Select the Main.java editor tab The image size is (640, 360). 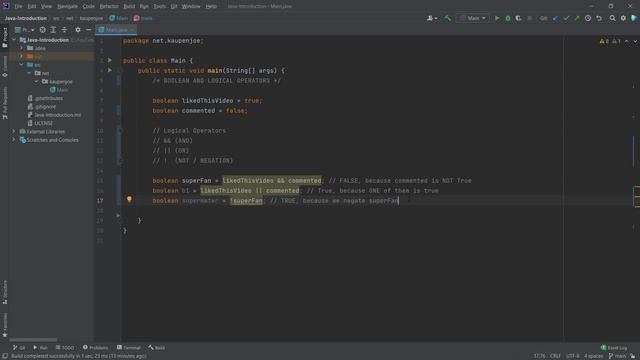pos(116,30)
